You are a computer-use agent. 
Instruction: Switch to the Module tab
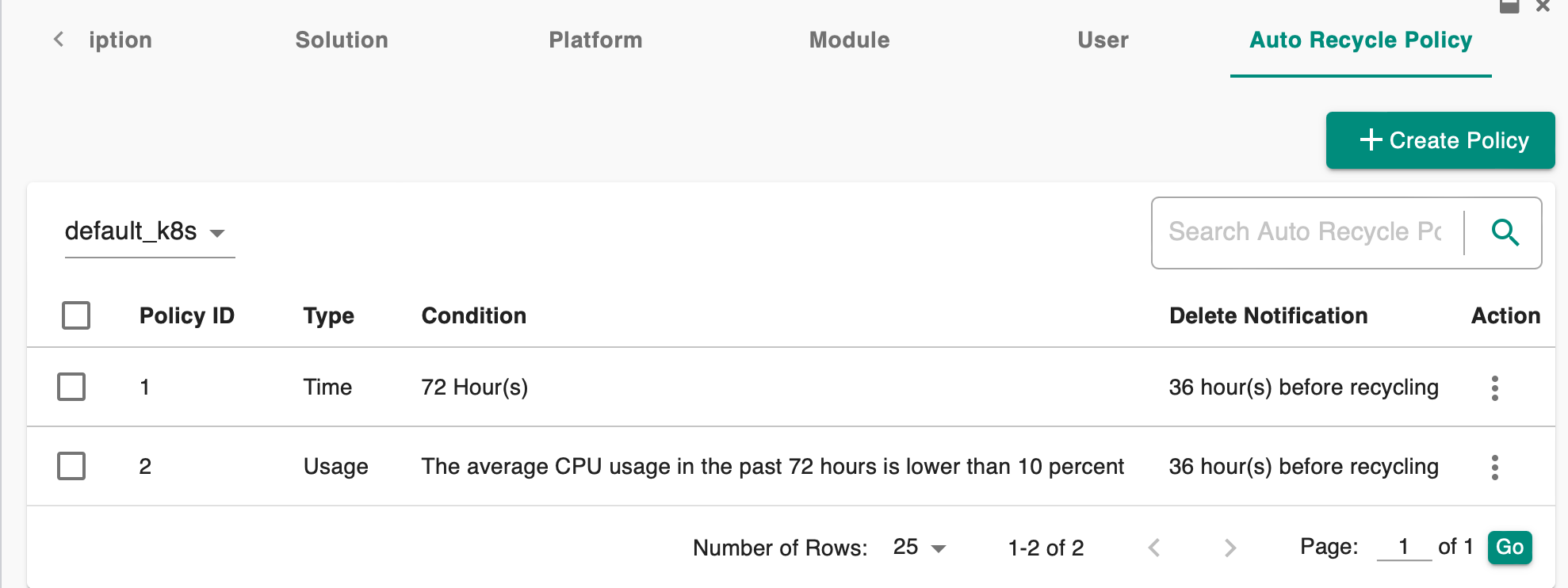point(849,40)
